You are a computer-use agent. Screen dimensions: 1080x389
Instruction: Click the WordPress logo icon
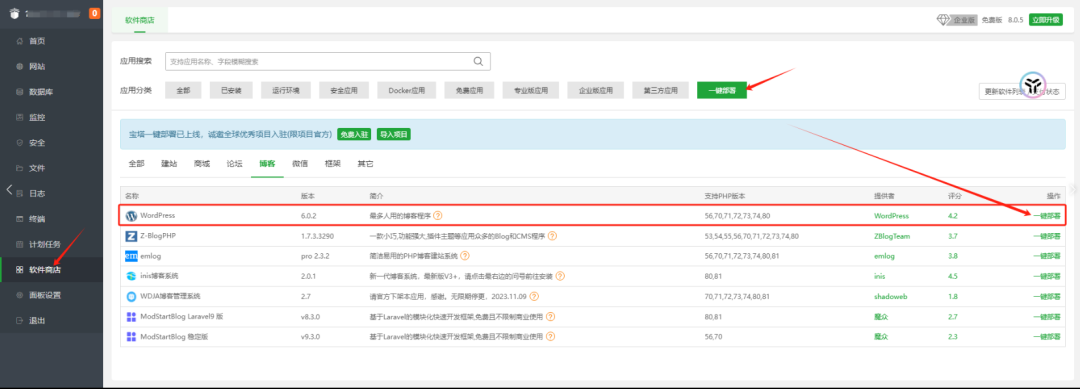tap(132, 215)
